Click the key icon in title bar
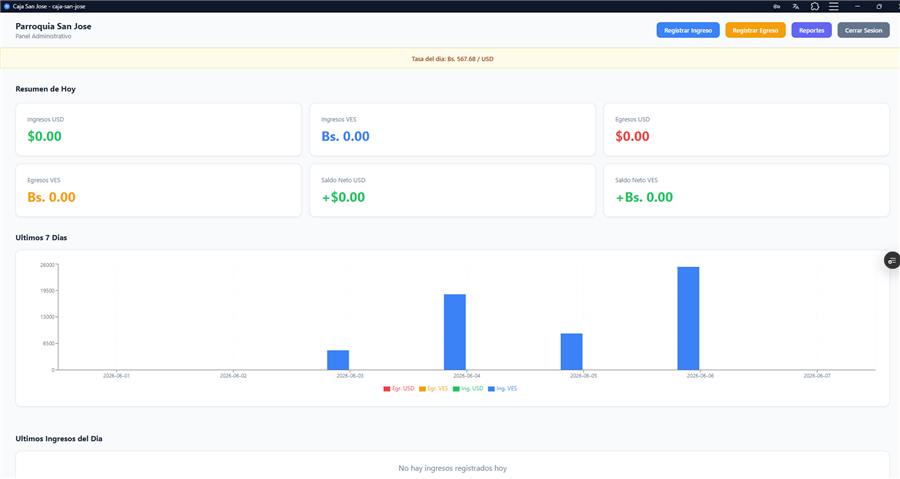This screenshot has width=900, height=479. point(777,6)
